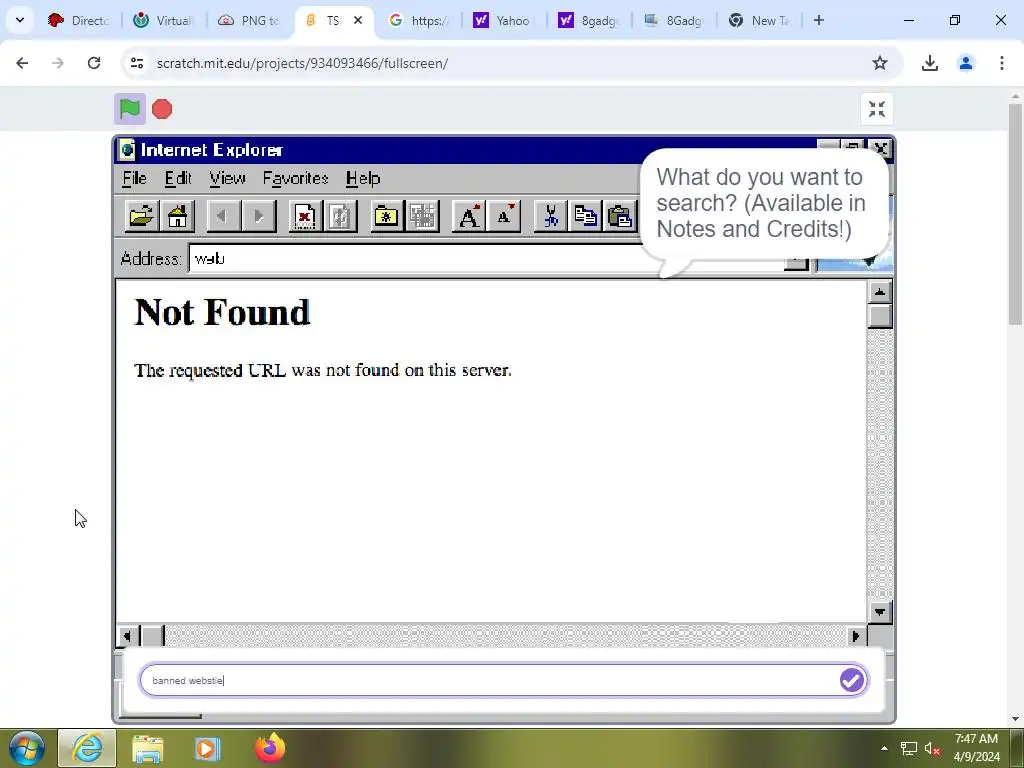Click the green flag to start project
This screenshot has width=1024, height=768.
[x=129, y=109]
